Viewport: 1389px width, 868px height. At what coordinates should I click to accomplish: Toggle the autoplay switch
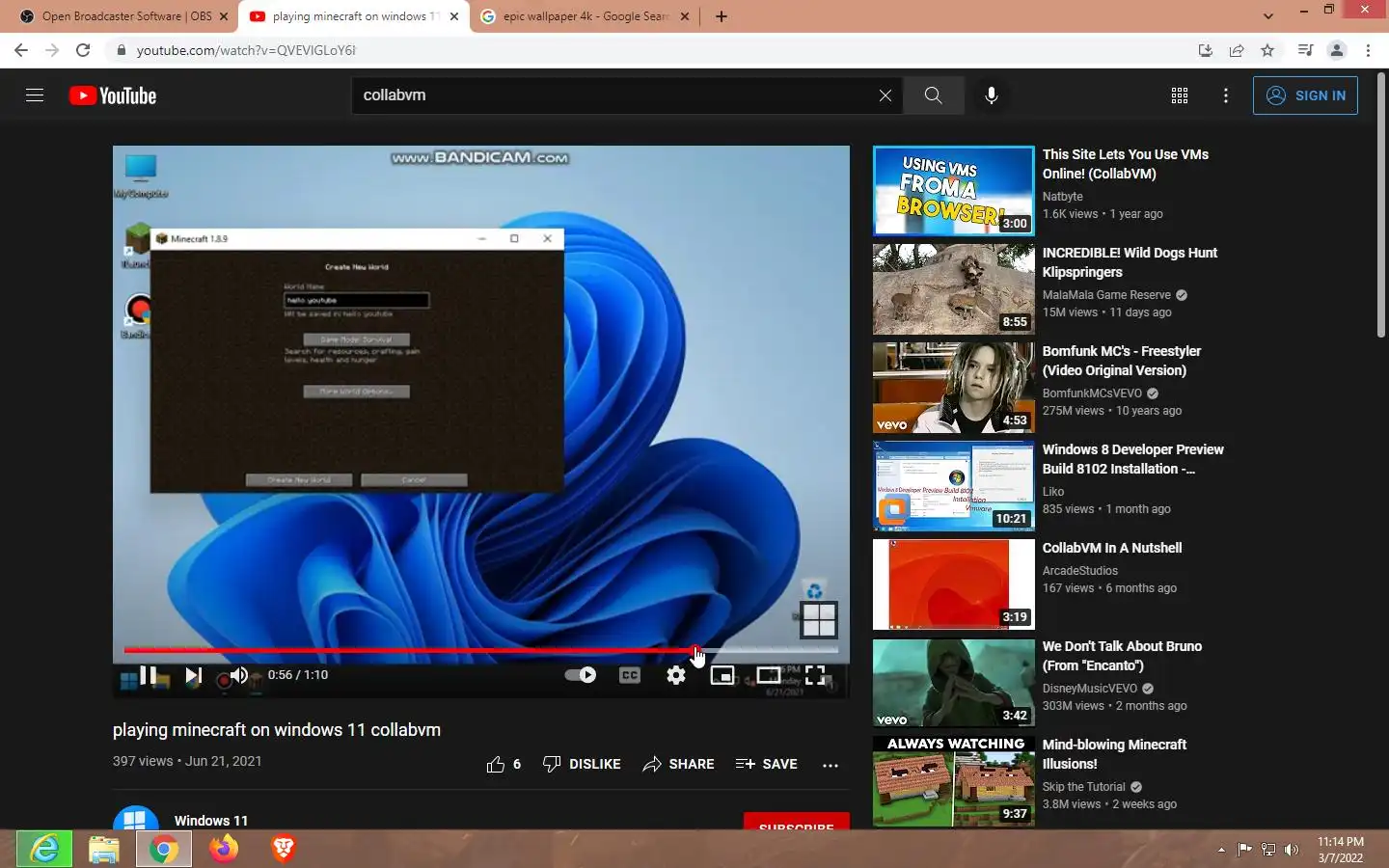[x=581, y=675]
